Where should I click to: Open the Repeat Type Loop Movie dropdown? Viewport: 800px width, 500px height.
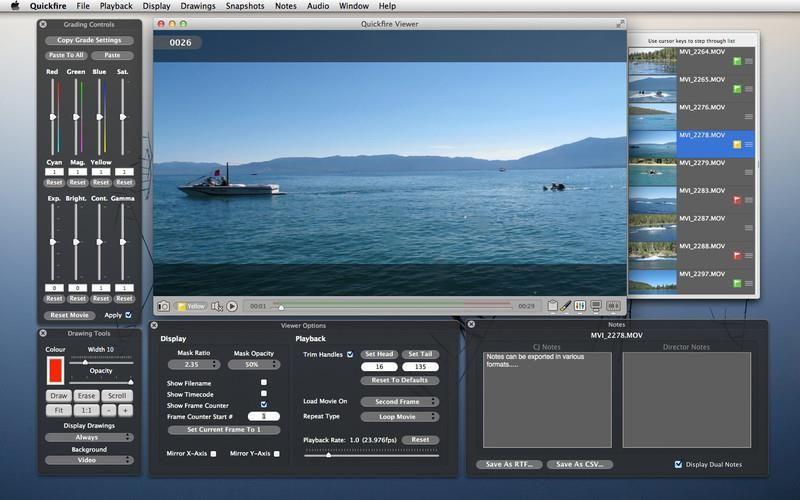click(399, 417)
